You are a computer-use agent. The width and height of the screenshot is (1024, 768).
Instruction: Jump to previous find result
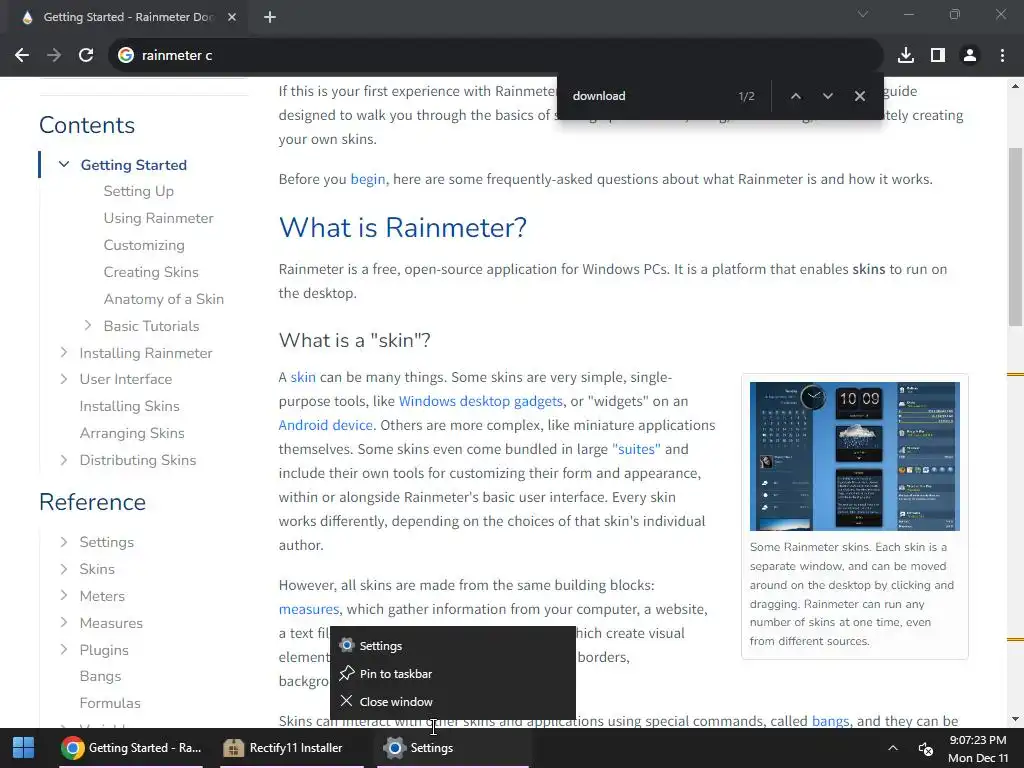[795, 96]
